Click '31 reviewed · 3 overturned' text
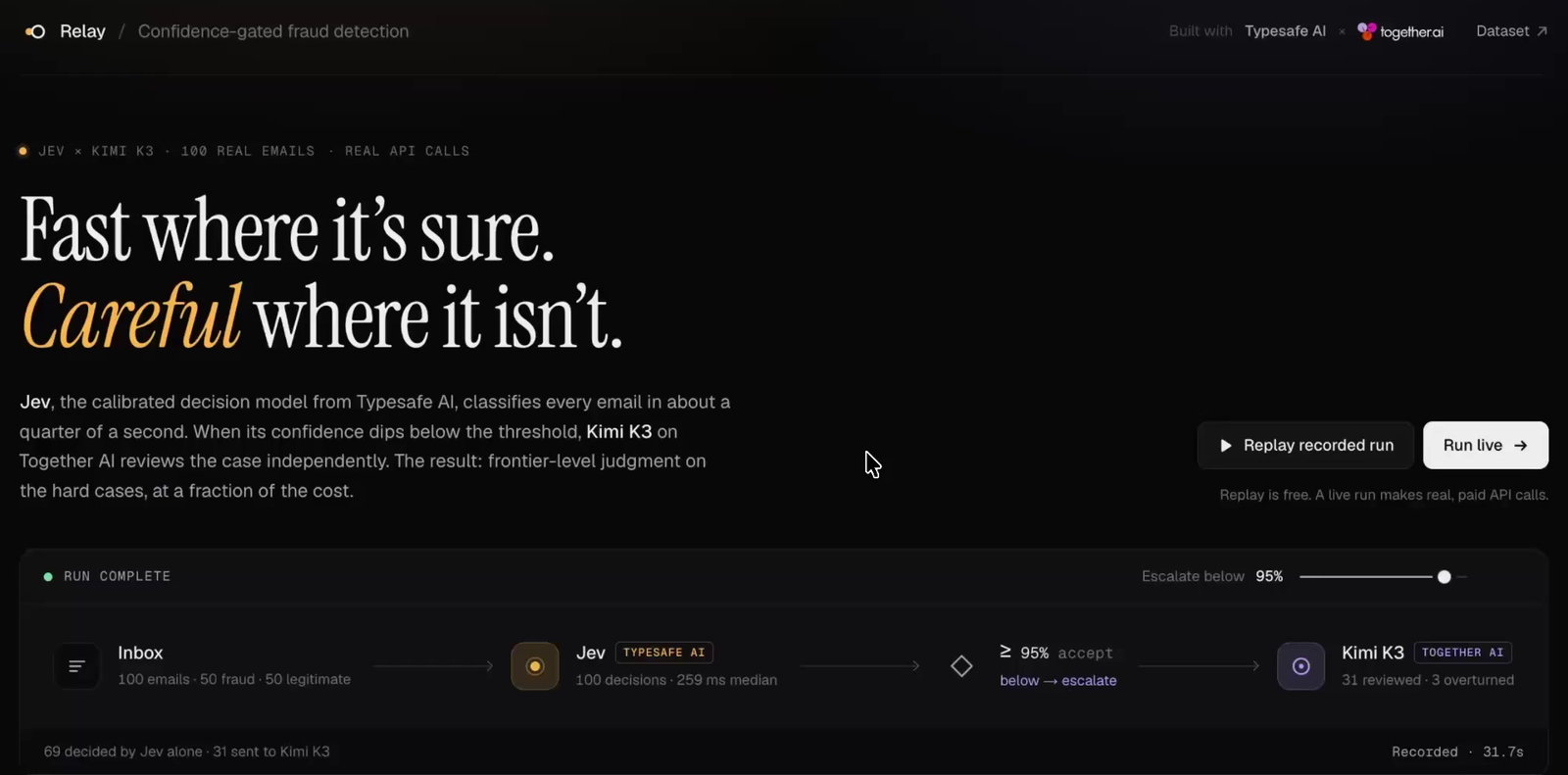Image resolution: width=1568 pixels, height=775 pixels. pyautogui.click(x=1428, y=680)
